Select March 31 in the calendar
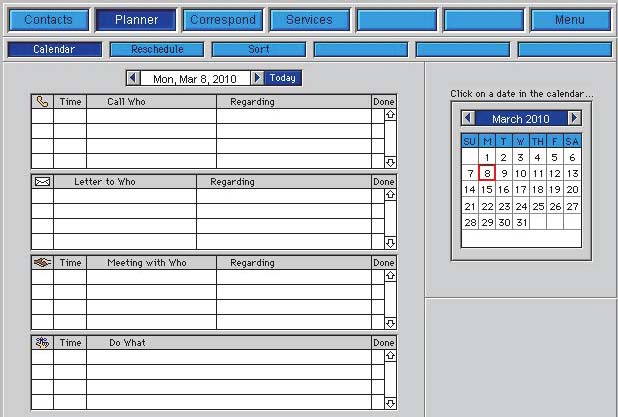618x417 pixels. click(521, 222)
